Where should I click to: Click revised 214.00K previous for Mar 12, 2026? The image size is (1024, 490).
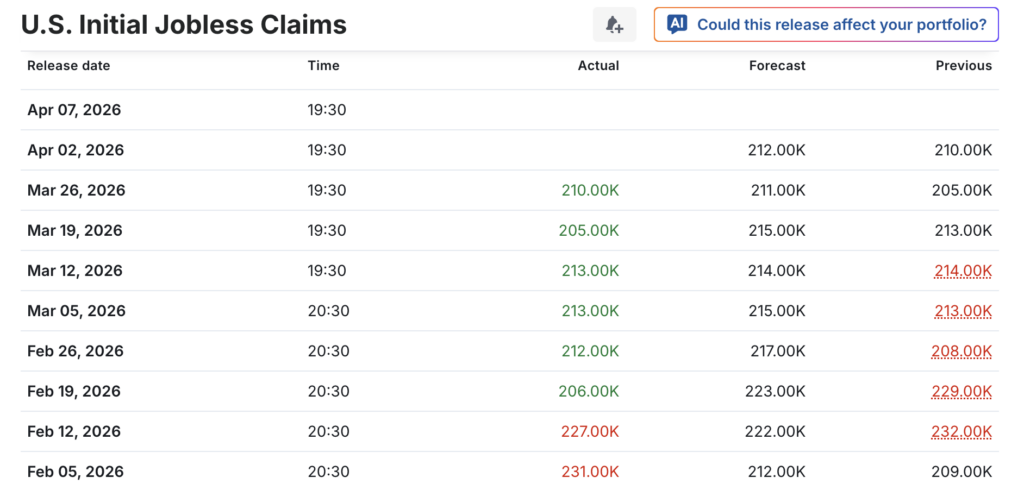963,270
